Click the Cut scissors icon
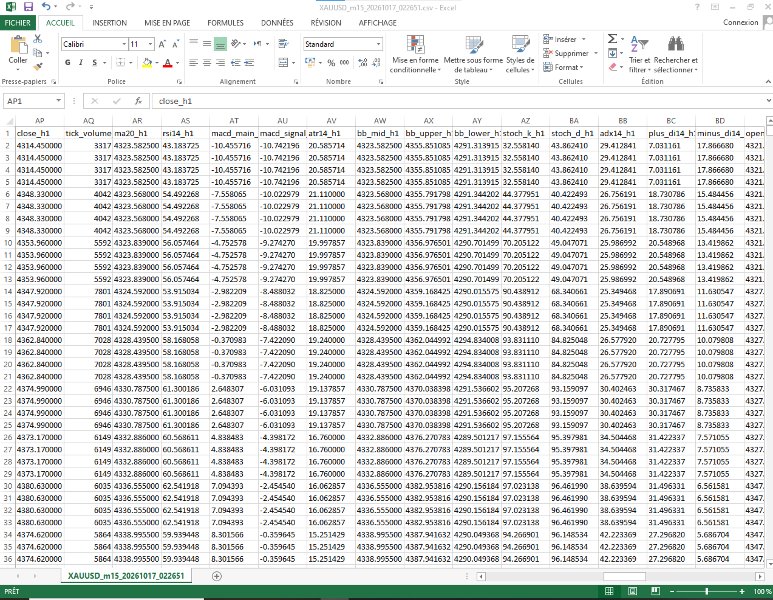773x600 pixels. click(38, 39)
